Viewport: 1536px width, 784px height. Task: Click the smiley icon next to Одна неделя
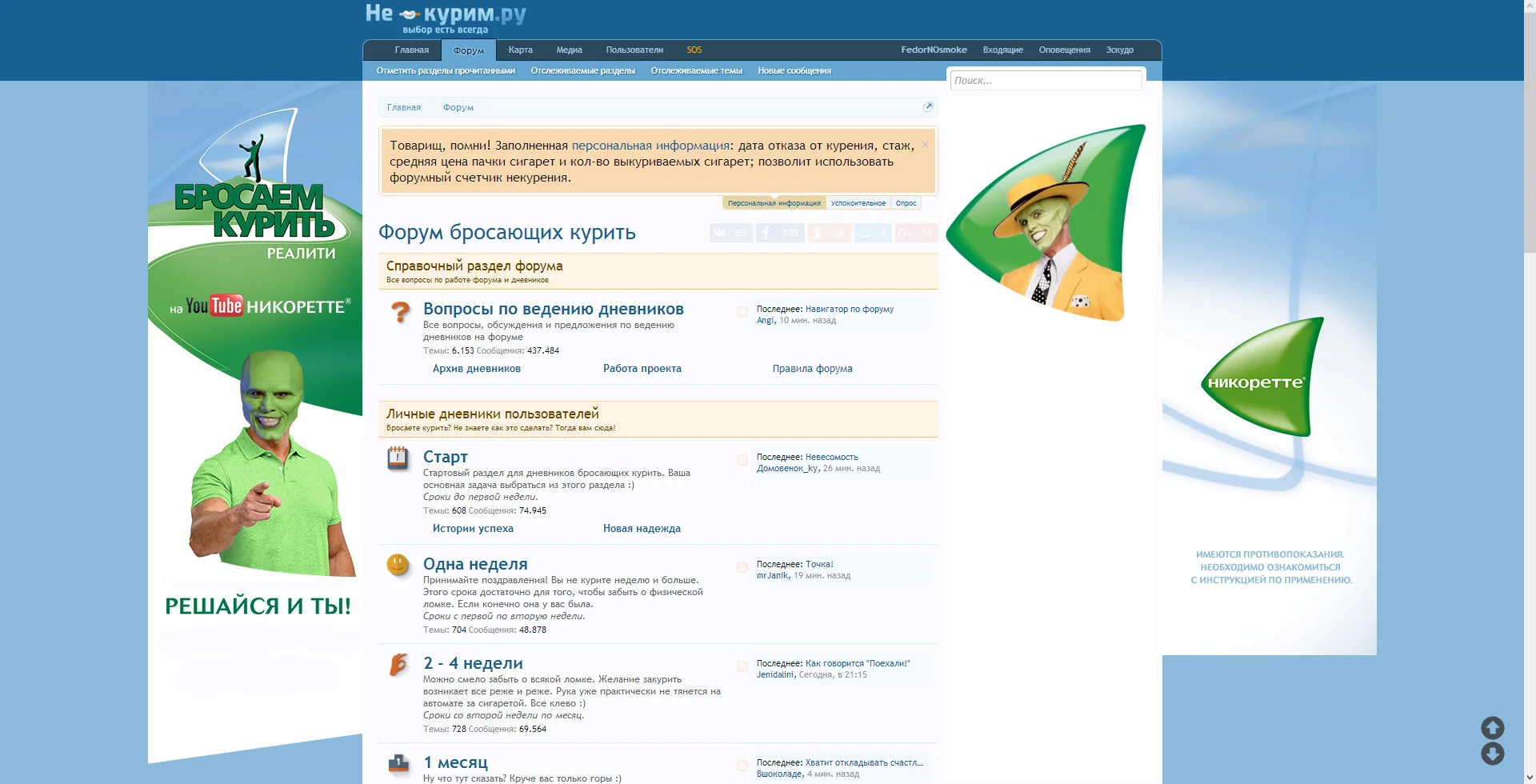[398, 565]
